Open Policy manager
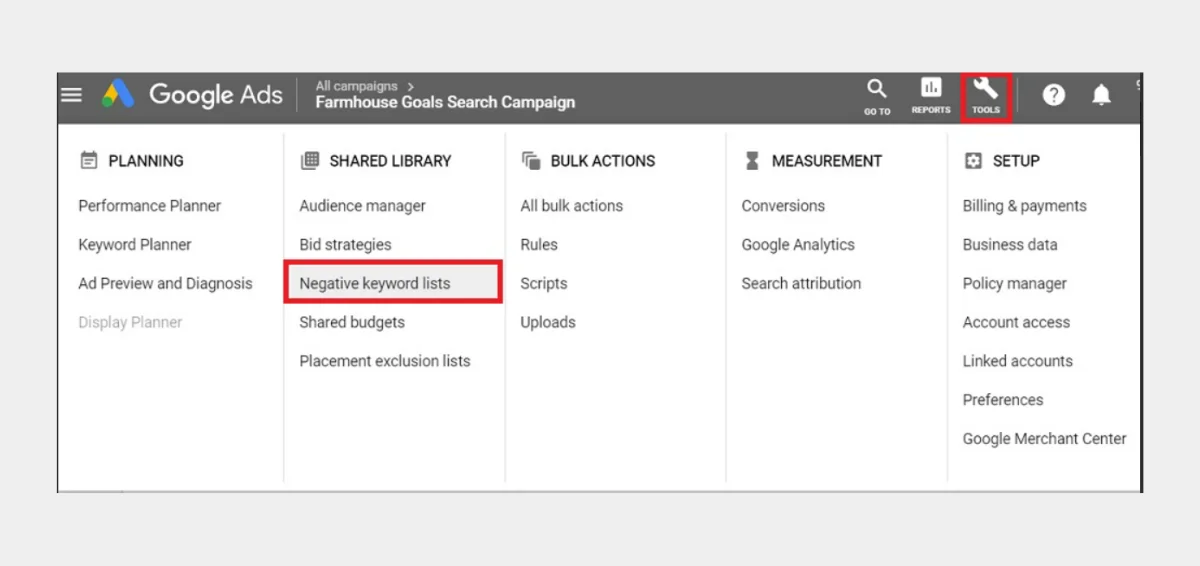The height and width of the screenshot is (566, 1200). coord(1015,284)
